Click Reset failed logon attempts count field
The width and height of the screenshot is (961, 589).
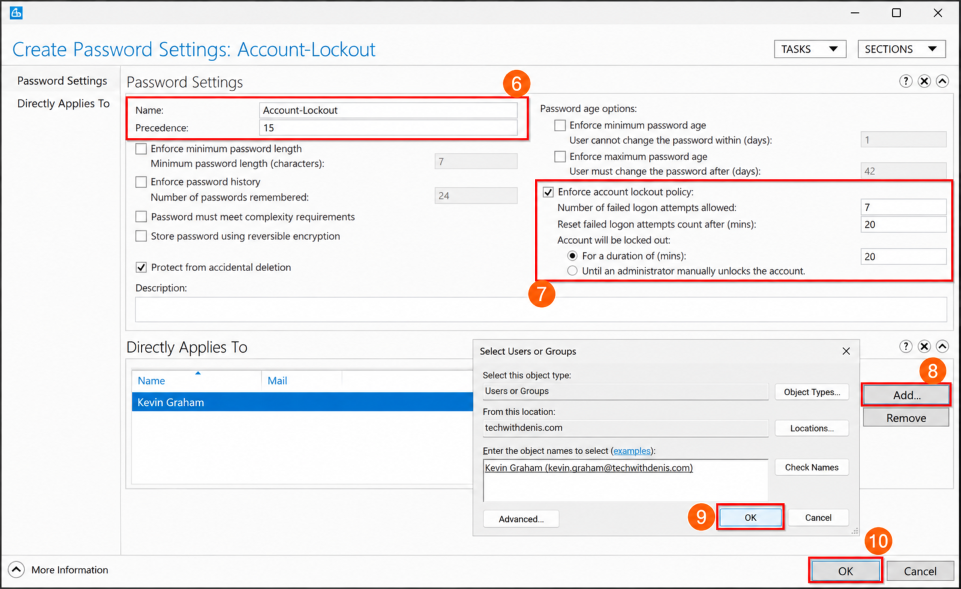pyautogui.click(x=903, y=224)
